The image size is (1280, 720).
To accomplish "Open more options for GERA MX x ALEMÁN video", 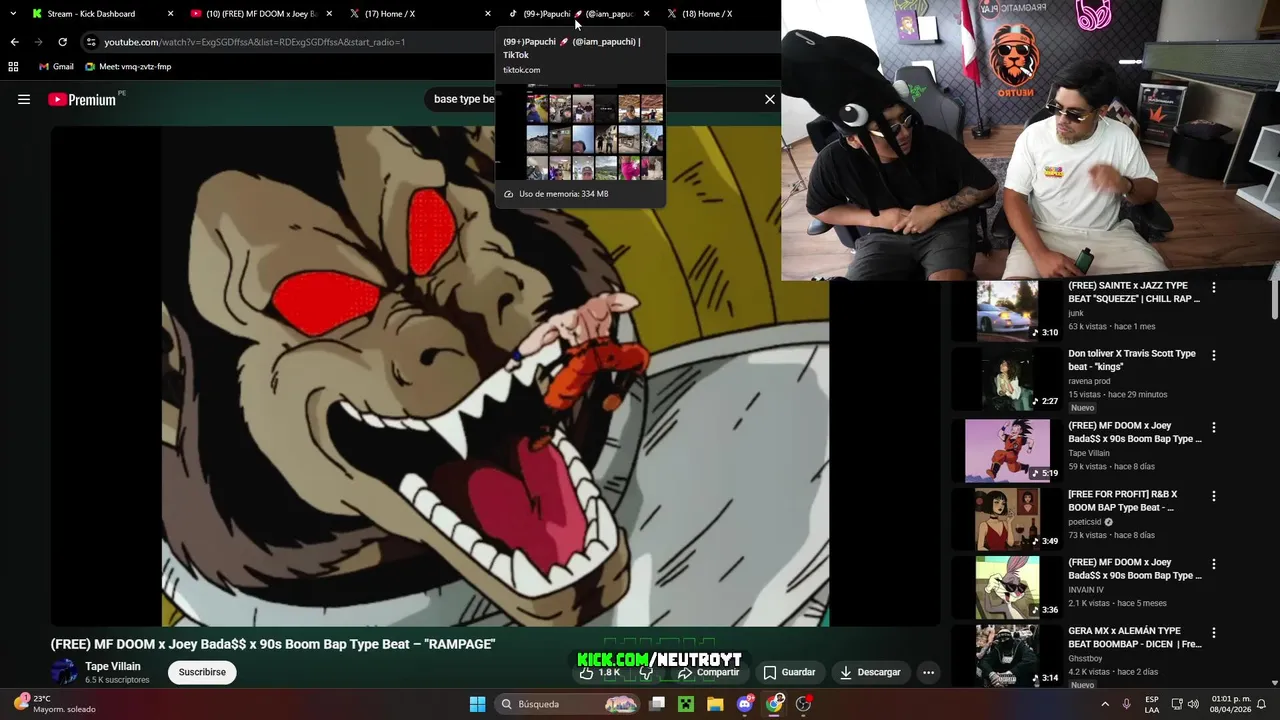I will coord(1214,633).
